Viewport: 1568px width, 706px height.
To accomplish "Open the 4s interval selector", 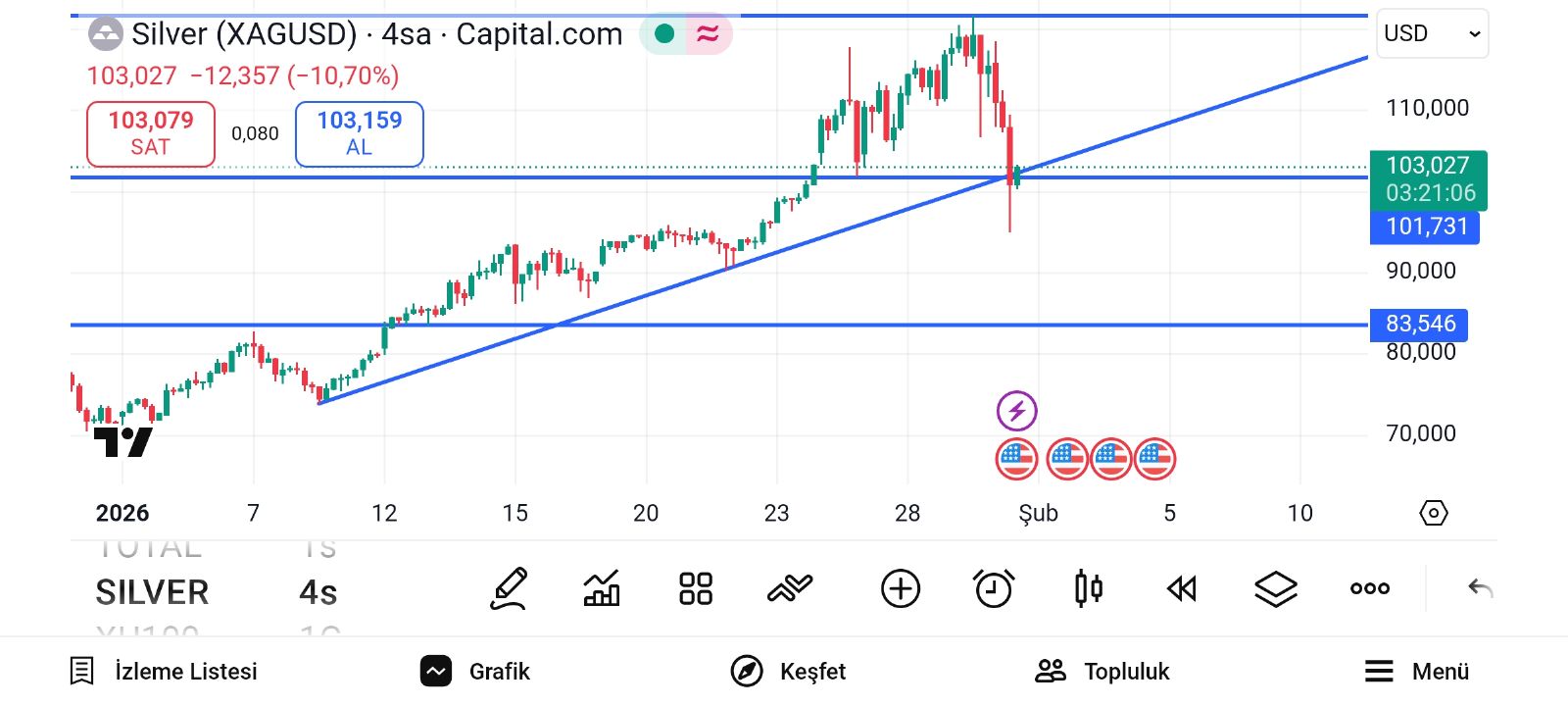I will click(x=318, y=592).
